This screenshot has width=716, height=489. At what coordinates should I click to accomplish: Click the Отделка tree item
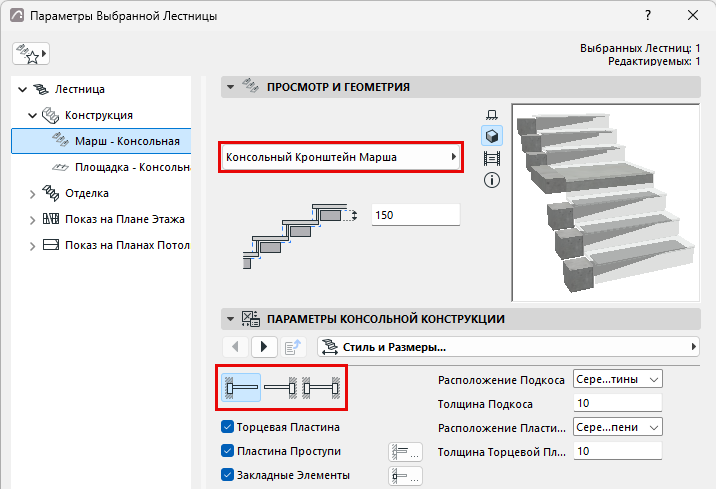tap(87, 194)
